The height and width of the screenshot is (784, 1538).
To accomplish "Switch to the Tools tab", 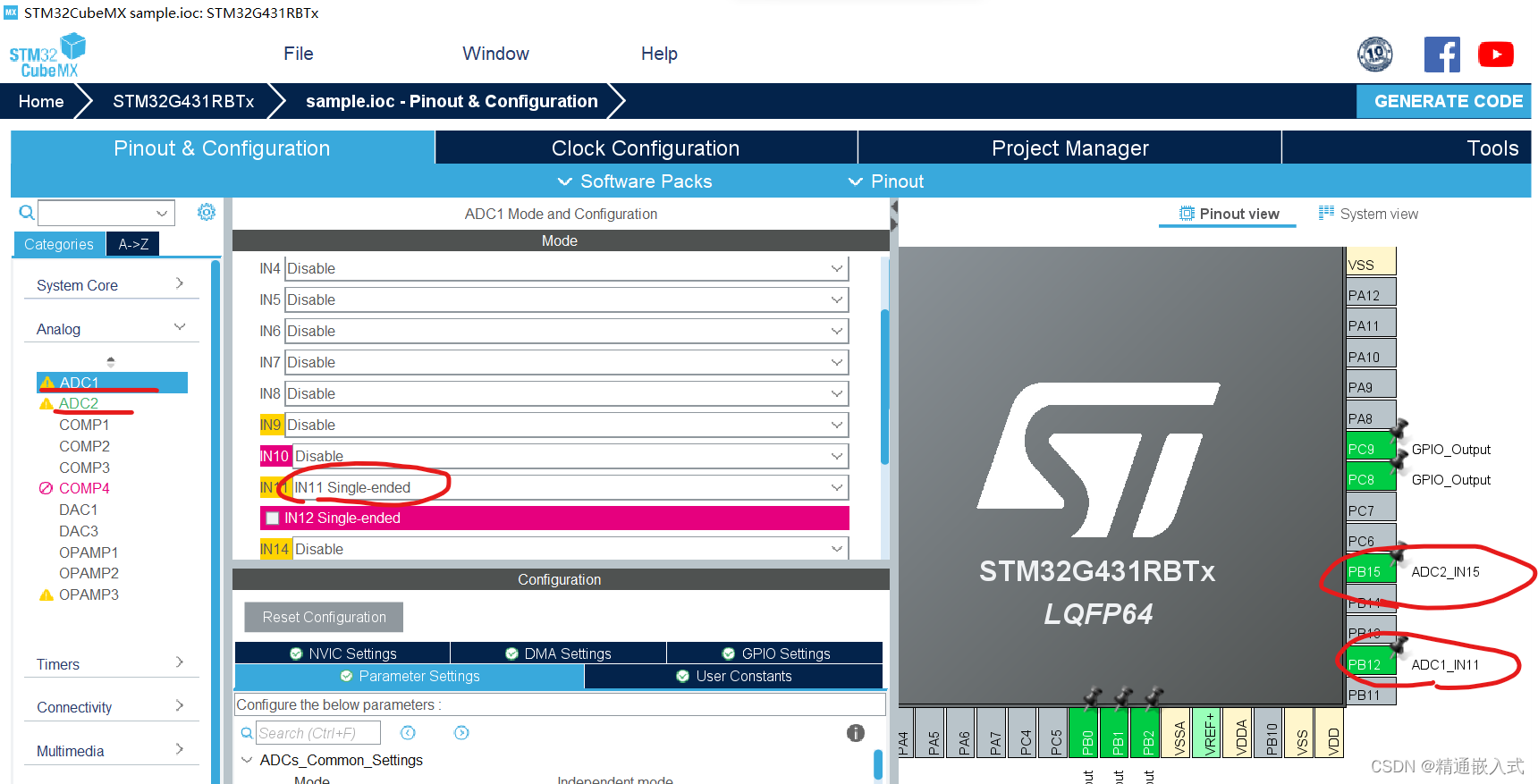I will (1407, 148).
